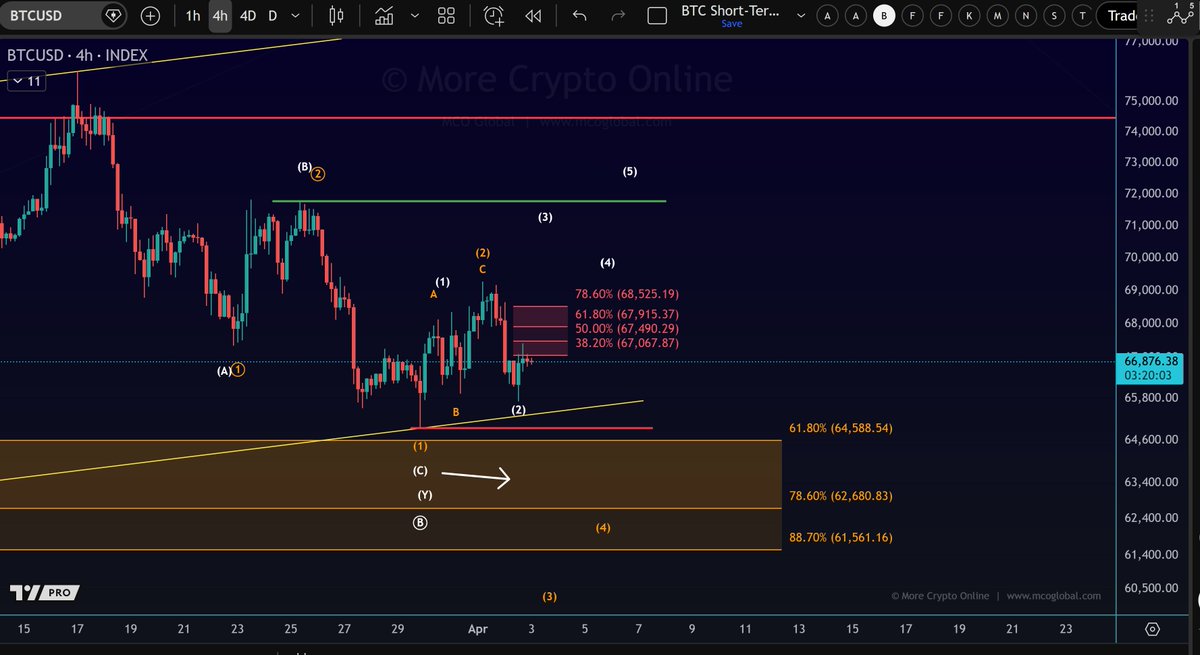1200x655 pixels.
Task: Create an alert with alarm clock icon
Action: point(494,16)
